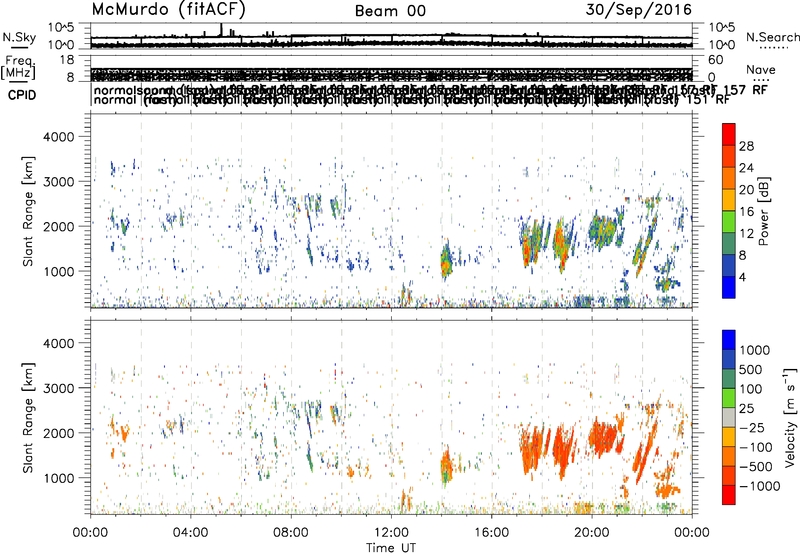Click the '20:00' time axis label
The height and width of the screenshot is (554, 800).
coord(592,533)
